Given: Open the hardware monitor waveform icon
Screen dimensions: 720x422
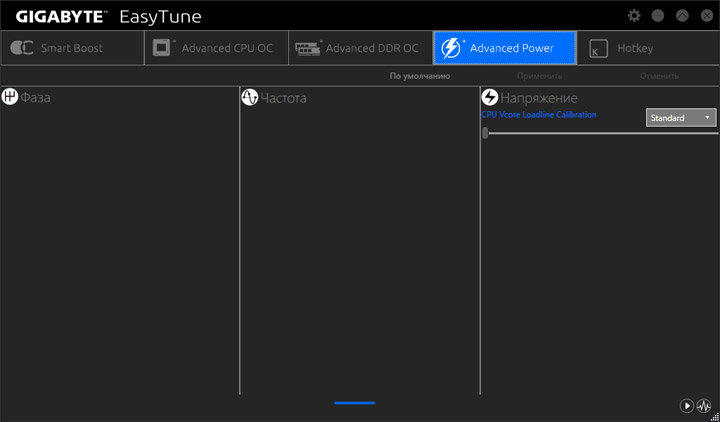Looking at the screenshot, I should point(704,406).
